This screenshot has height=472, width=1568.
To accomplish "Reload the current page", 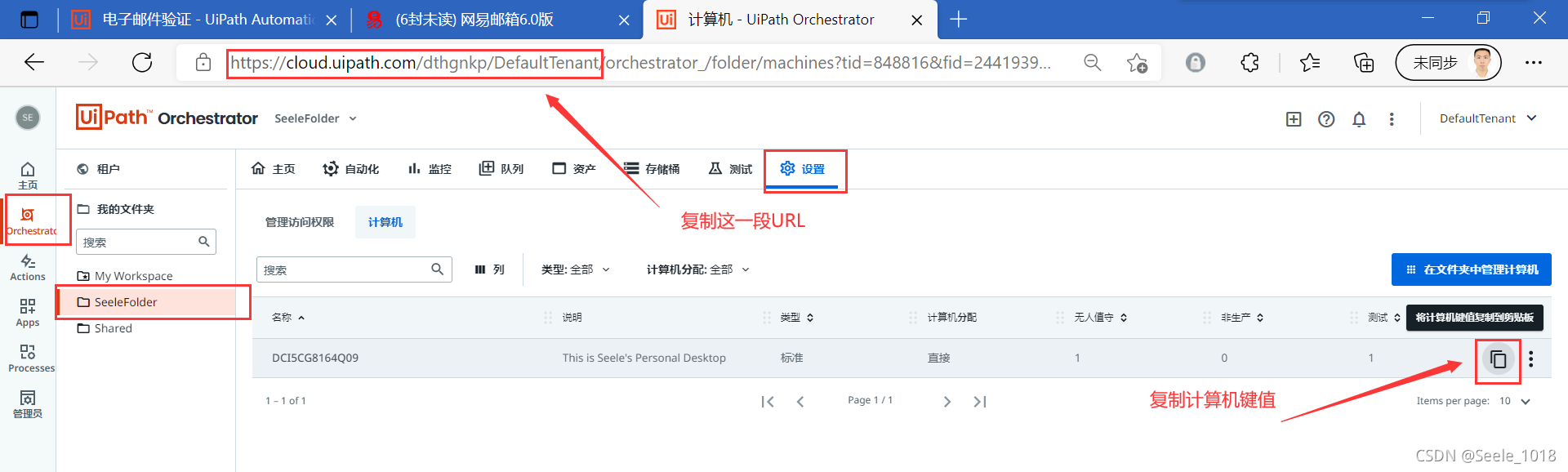I will (x=142, y=62).
